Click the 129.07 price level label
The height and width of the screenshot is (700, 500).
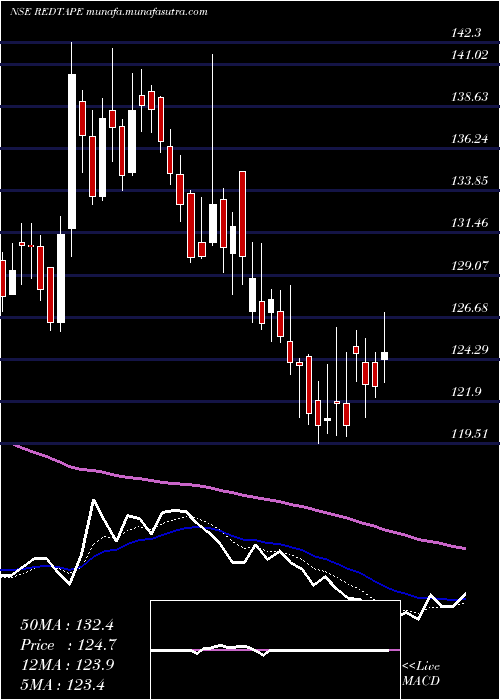[472, 266]
